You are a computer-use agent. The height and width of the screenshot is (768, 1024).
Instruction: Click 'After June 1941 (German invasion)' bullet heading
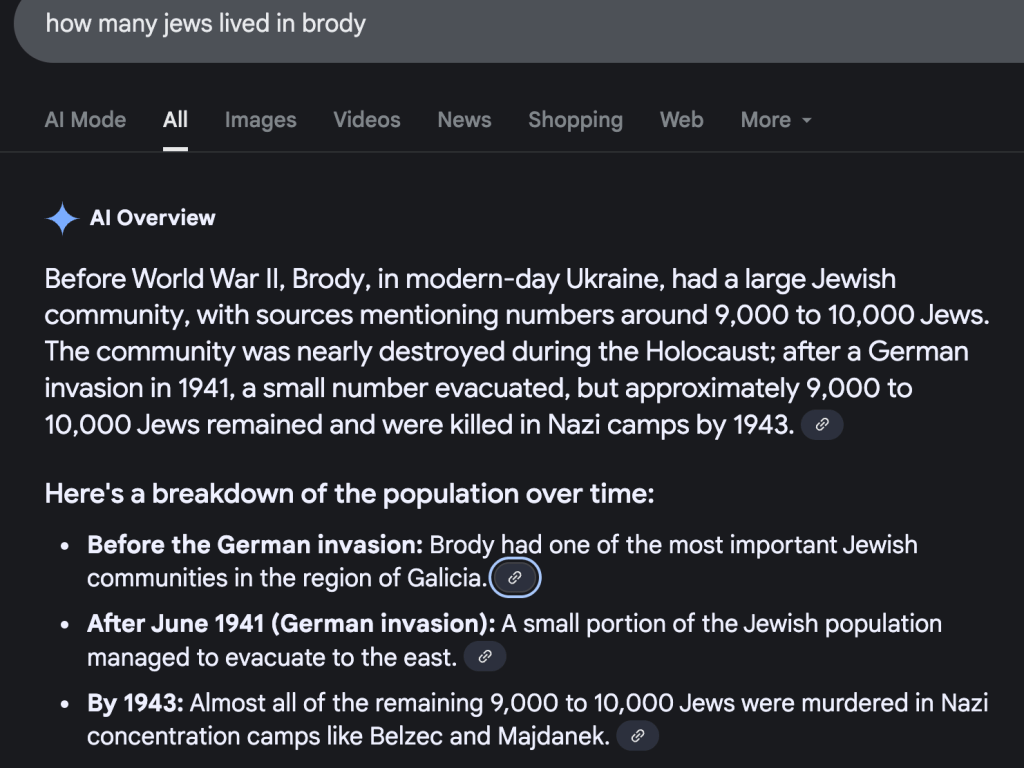click(291, 624)
